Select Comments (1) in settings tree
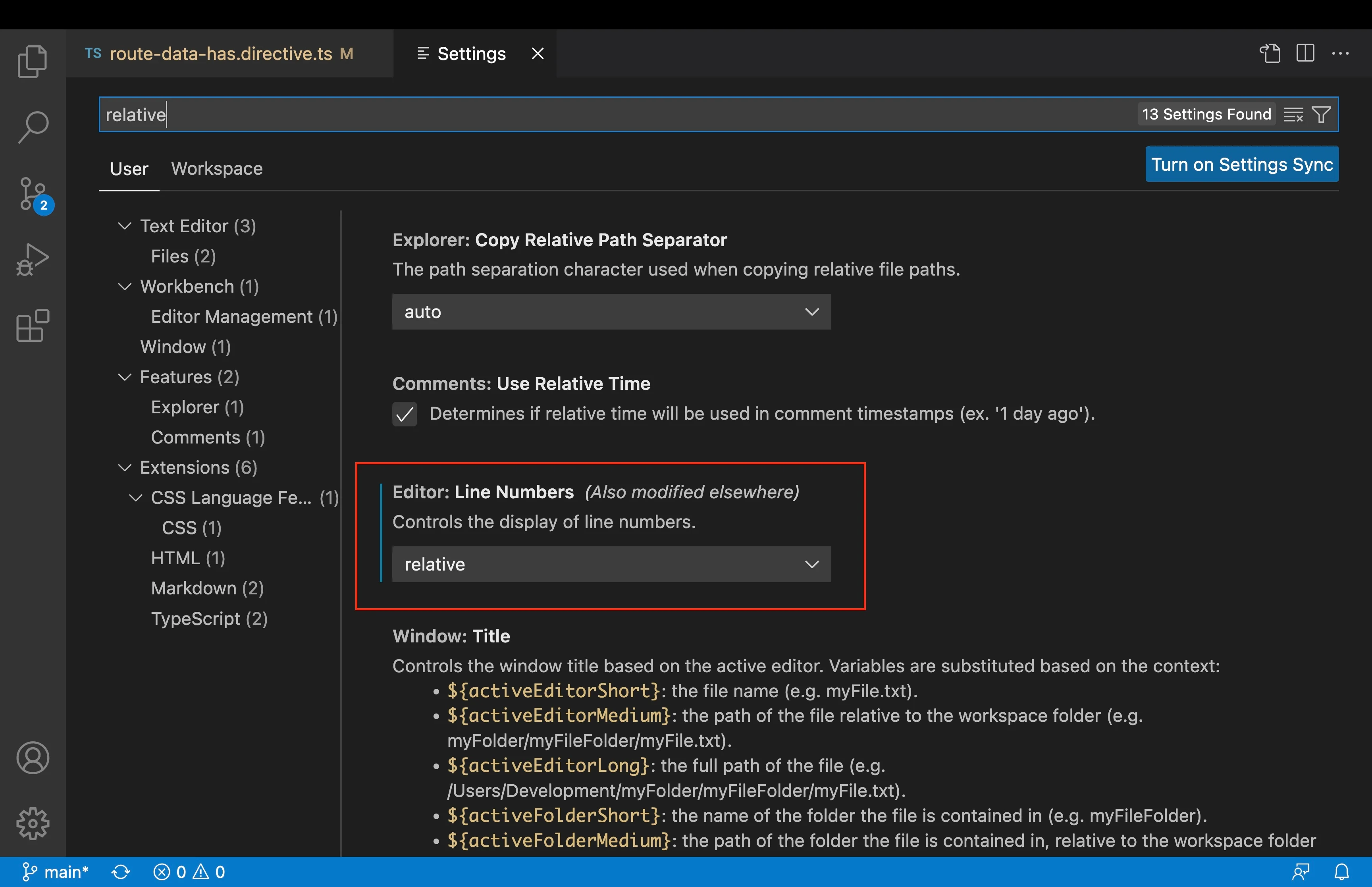 pos(208,437)
